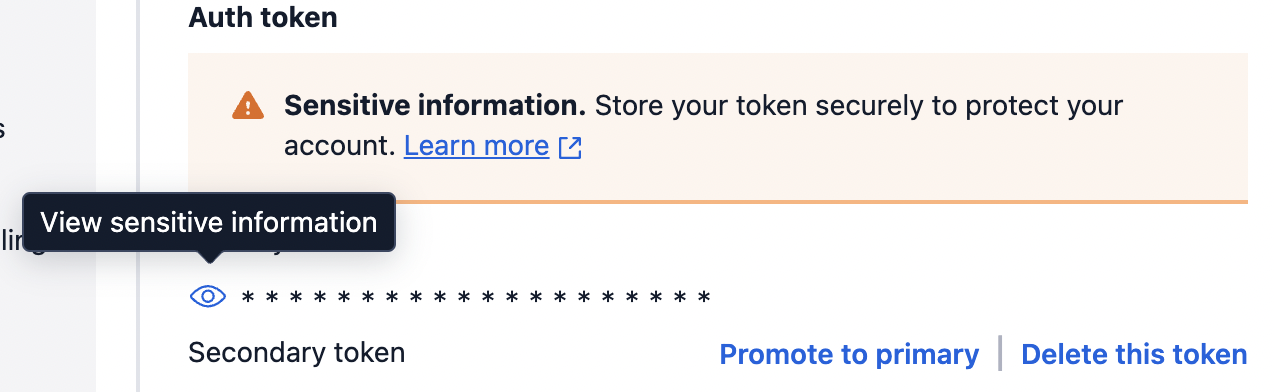
Task: Click the bold Sensitive information text
Action: pos(435,105)
